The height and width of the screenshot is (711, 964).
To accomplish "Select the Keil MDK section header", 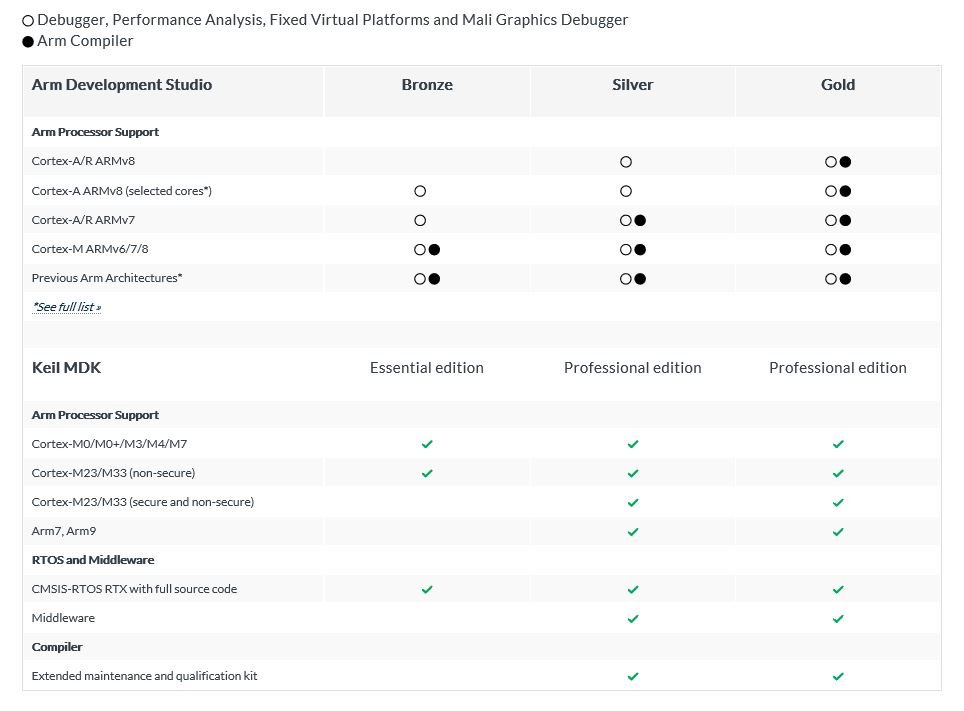I will point(66,367).
